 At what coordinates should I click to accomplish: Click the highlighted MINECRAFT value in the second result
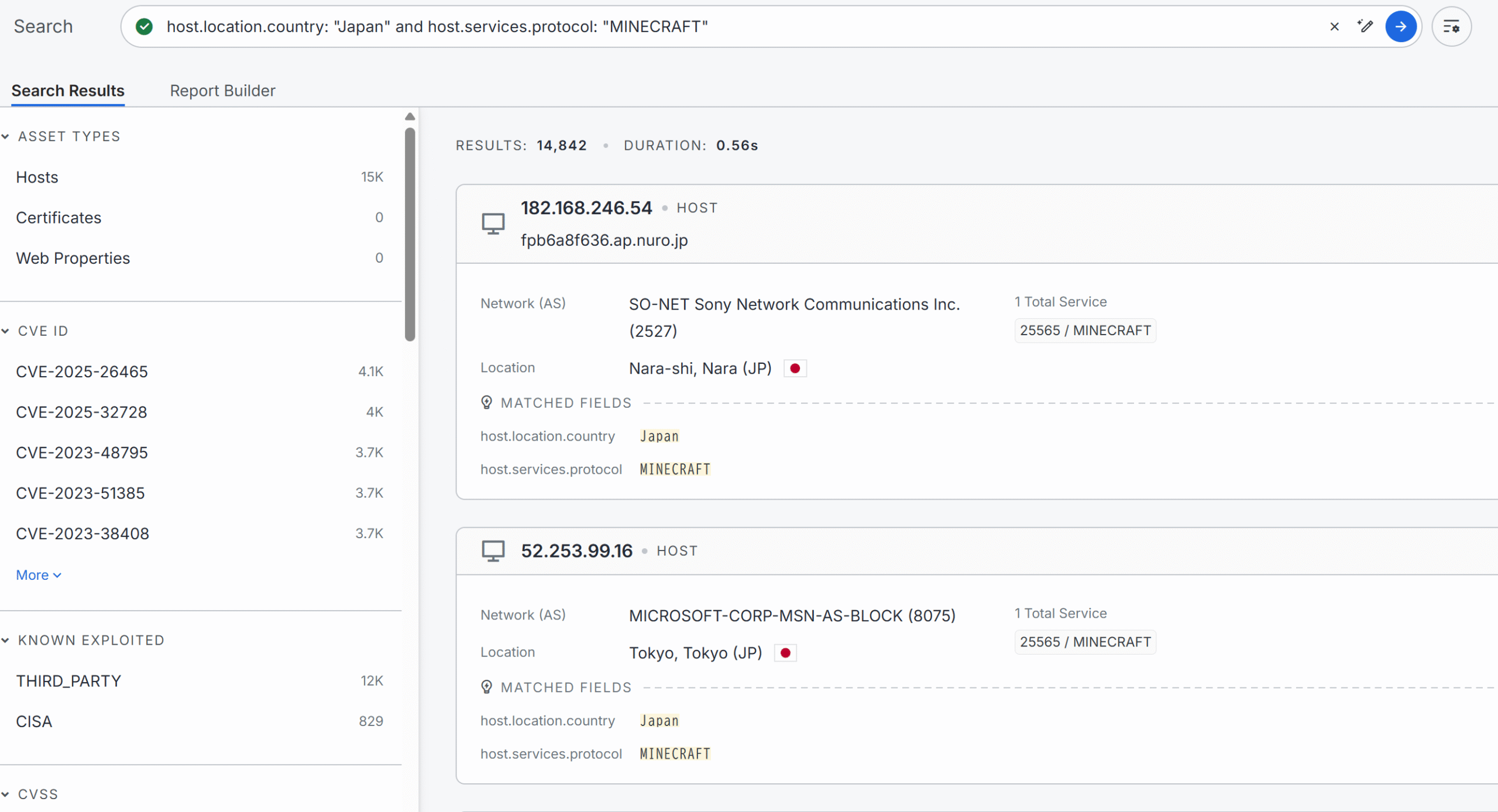coord(675,753)
